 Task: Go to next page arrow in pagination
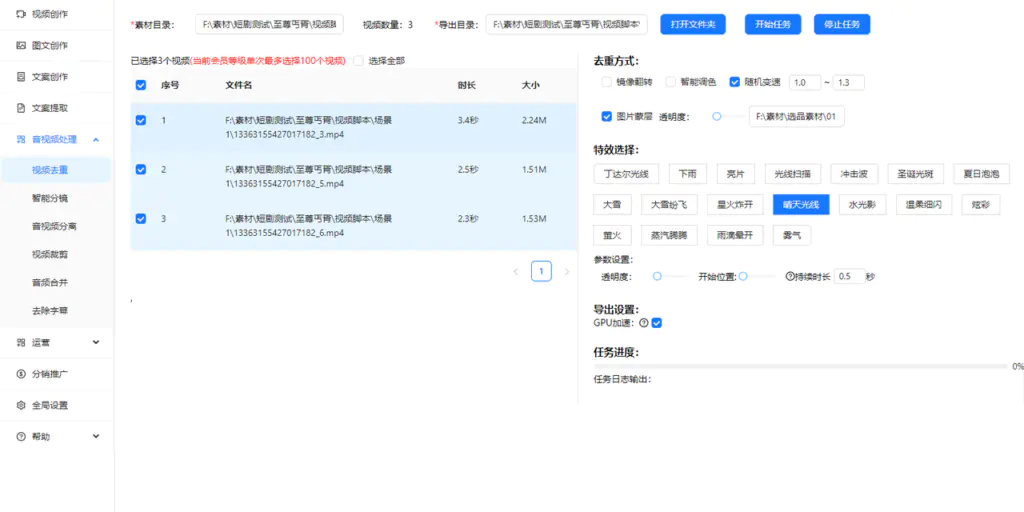point(566,271)
